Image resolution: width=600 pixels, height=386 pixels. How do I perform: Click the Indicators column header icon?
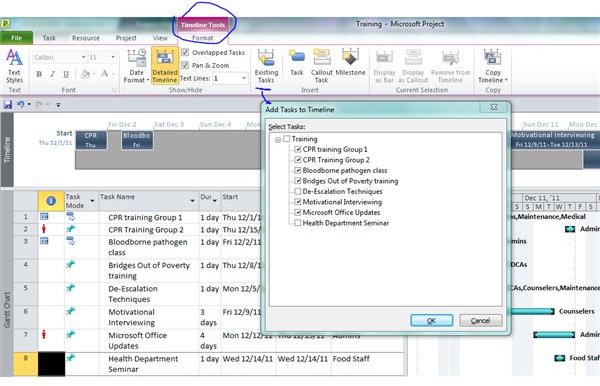click(51, 201)
